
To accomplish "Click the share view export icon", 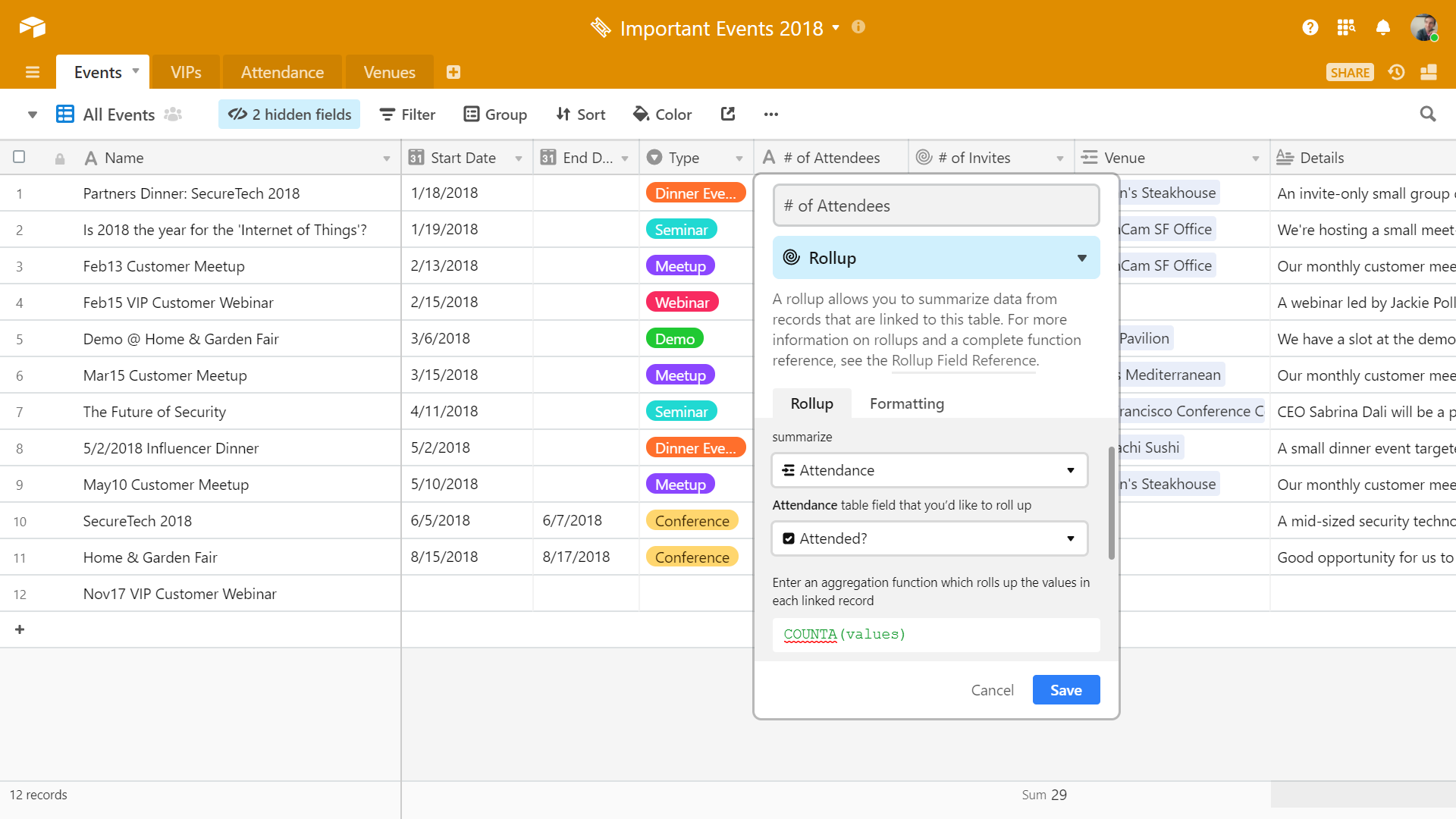I will click(x=728, y=115).
